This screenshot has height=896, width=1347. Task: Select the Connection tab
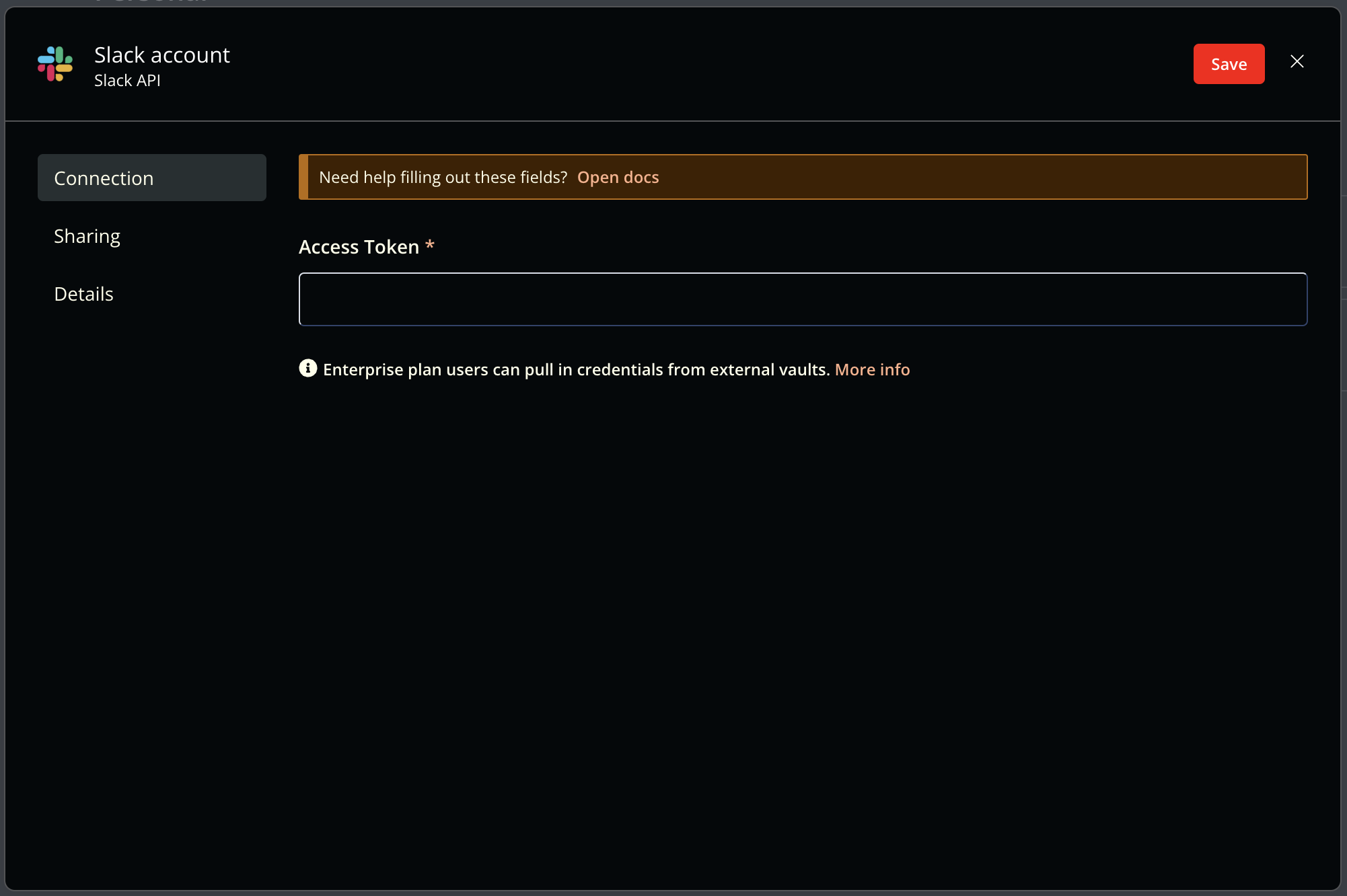pos(152,178)
